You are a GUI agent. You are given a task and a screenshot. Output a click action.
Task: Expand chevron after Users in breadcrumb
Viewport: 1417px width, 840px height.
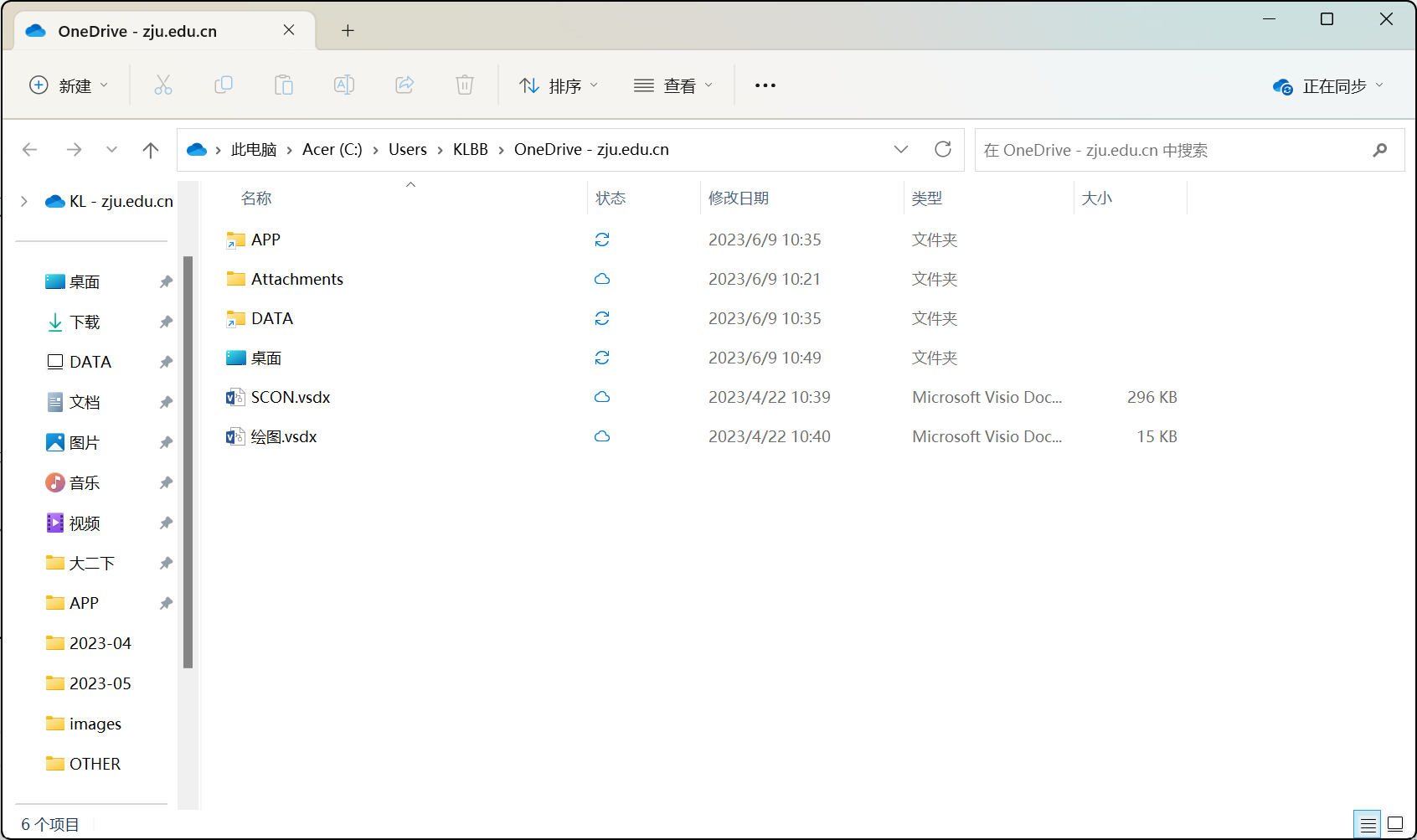441,150
